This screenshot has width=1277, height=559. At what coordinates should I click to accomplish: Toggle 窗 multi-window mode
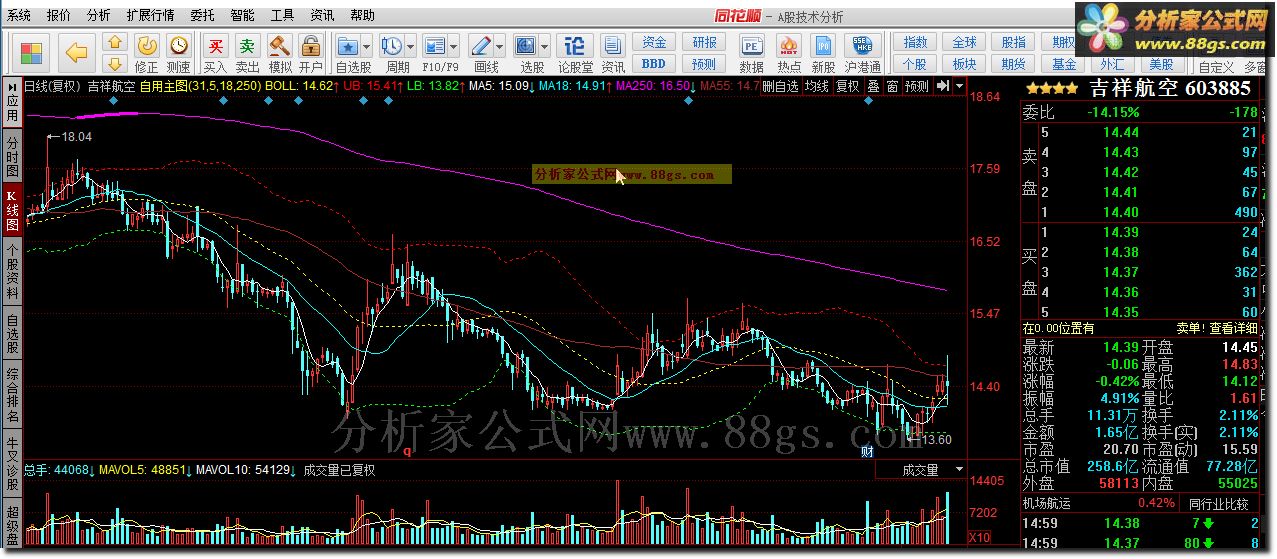(x=892, y=86)
